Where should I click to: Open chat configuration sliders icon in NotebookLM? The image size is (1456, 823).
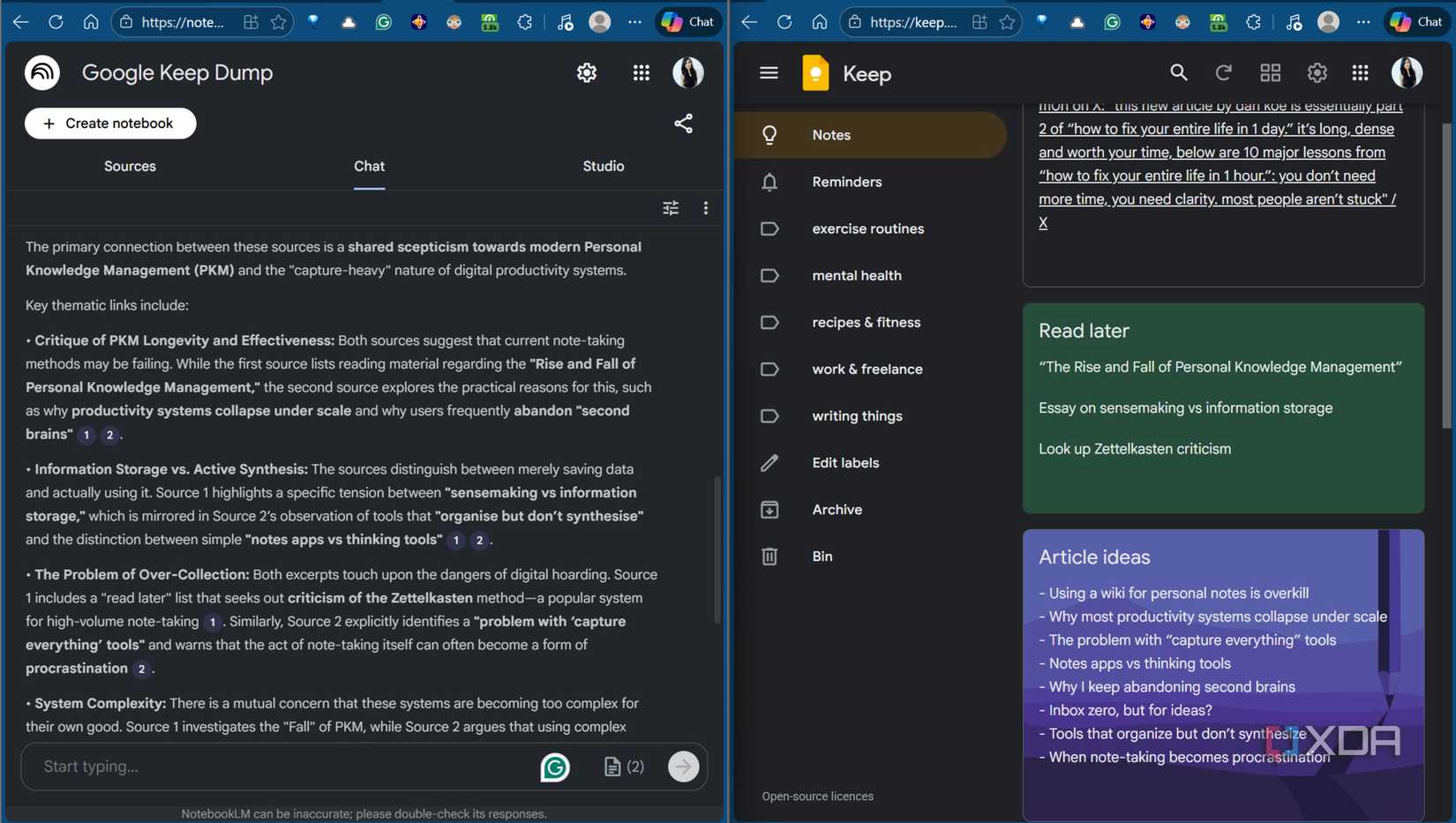(x=671, y=208)
